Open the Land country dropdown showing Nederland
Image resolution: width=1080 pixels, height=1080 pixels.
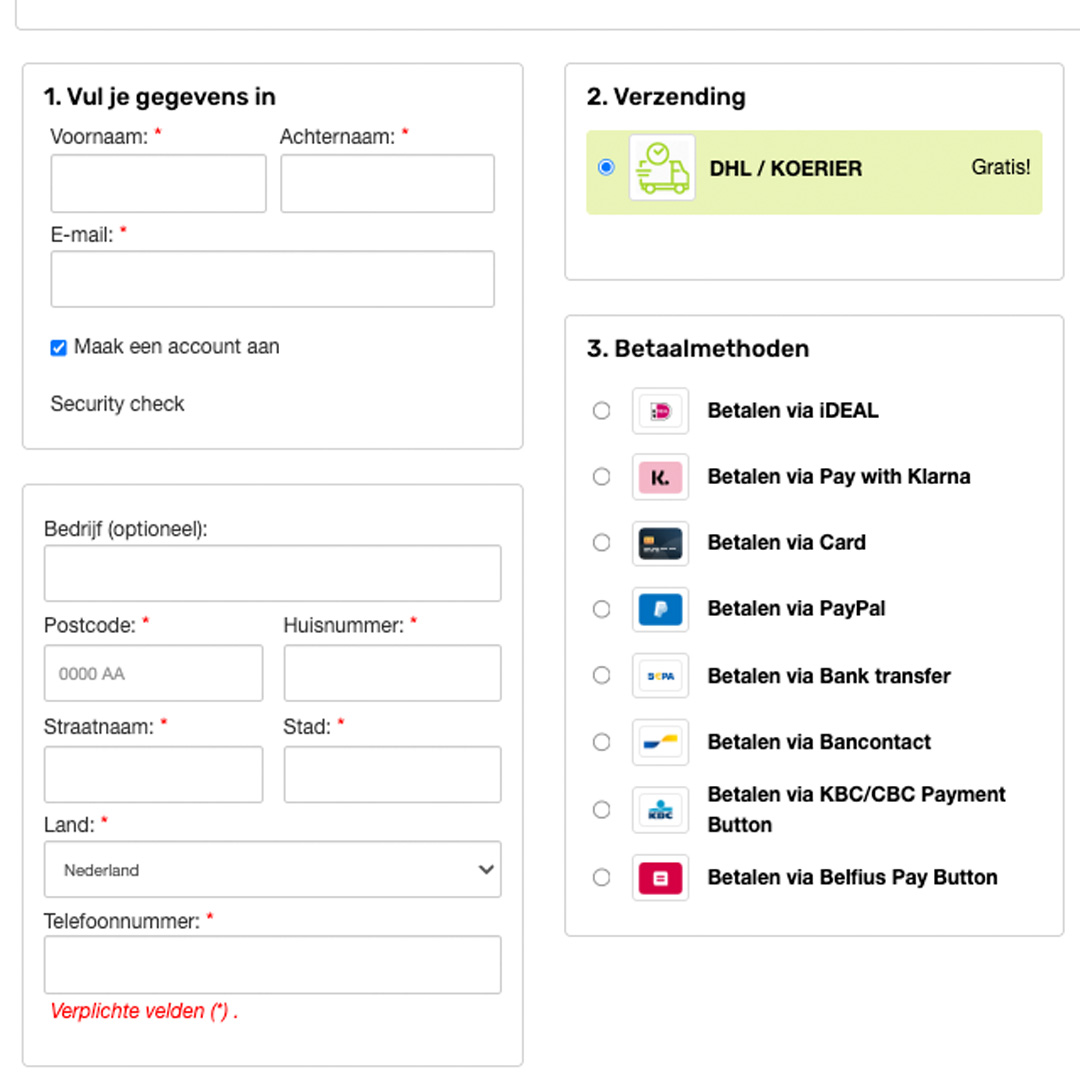tap(273, 869)
